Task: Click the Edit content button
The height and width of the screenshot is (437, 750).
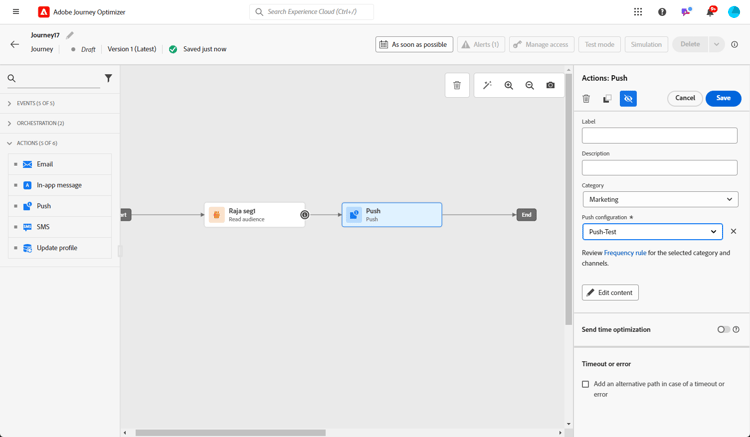Action: tap(610, 293)
